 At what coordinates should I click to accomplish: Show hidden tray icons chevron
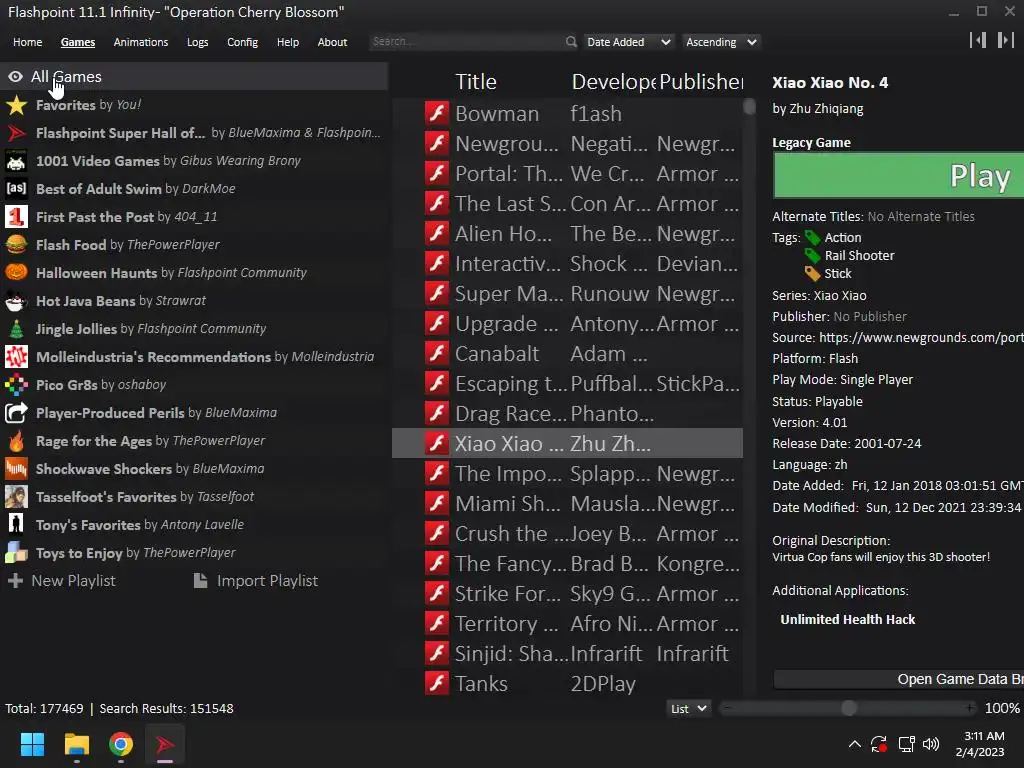click(854, 744)
